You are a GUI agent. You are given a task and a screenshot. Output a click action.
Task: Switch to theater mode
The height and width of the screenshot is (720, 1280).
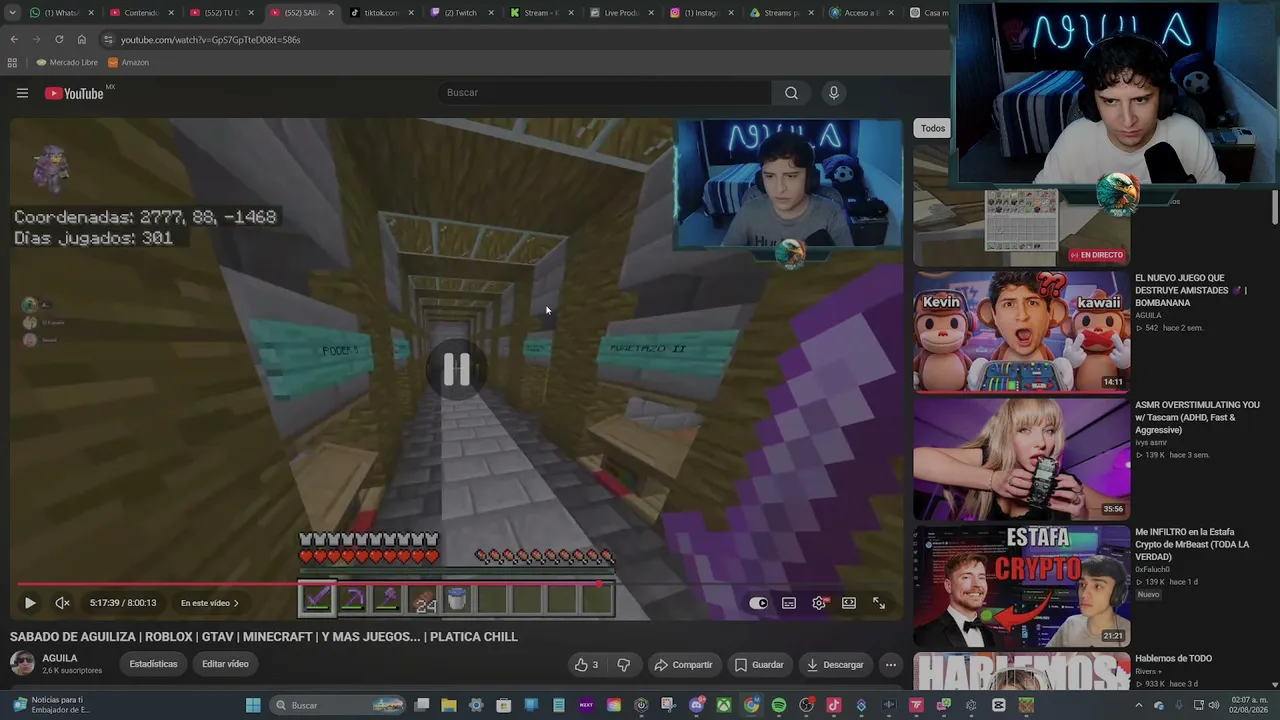pos(849,603)
